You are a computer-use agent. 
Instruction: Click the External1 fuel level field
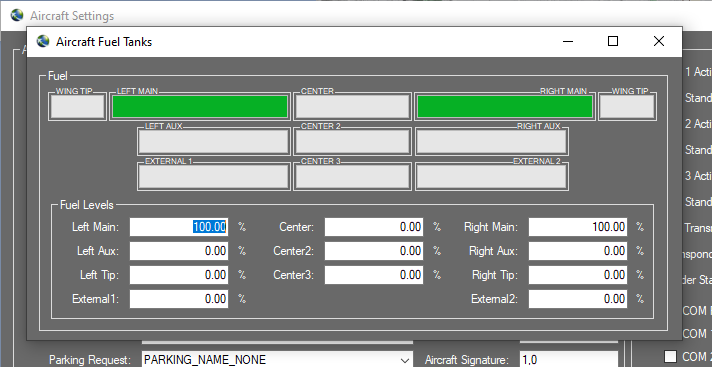(x=179, y=299)
